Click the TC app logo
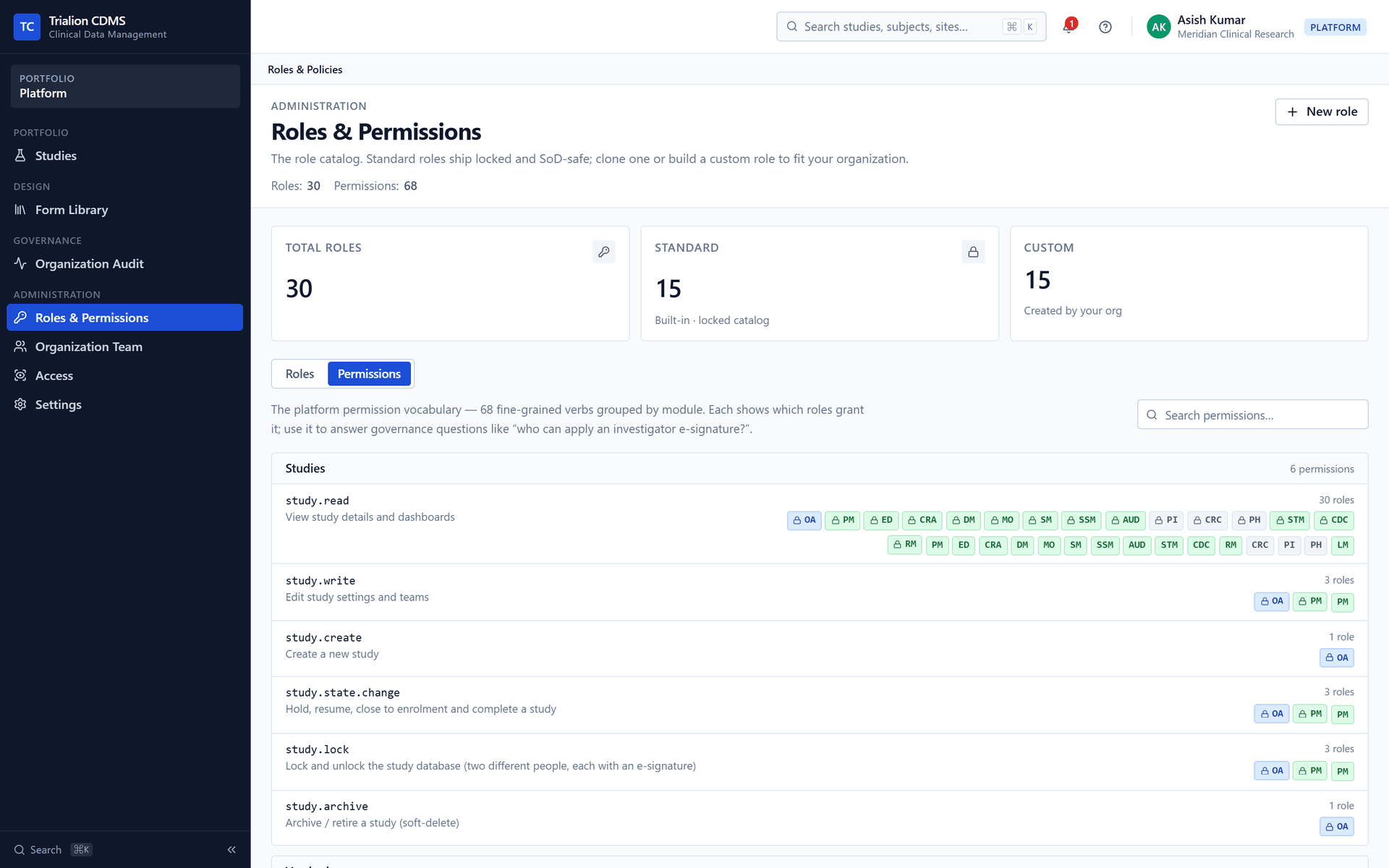 click(27, 27)
